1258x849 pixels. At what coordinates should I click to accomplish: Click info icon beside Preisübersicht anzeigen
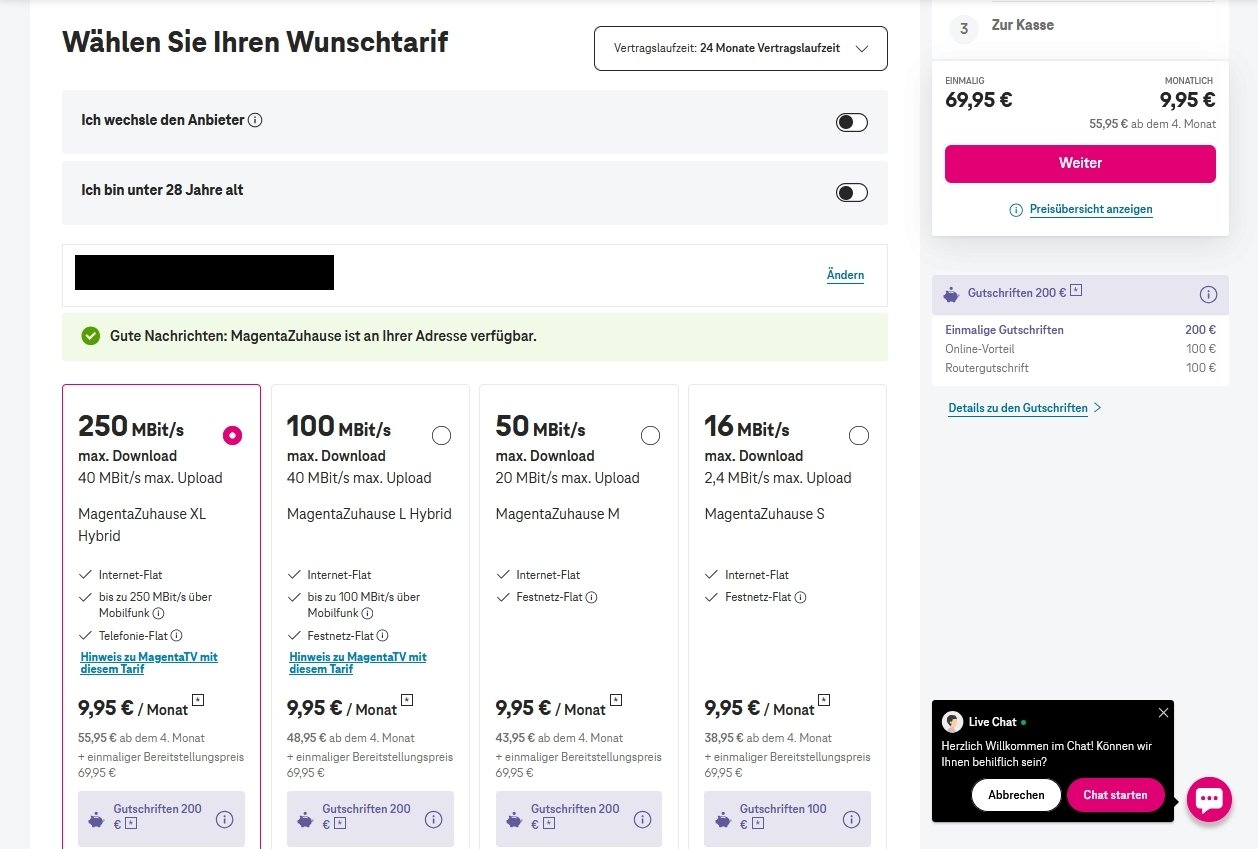point(1016,210)
